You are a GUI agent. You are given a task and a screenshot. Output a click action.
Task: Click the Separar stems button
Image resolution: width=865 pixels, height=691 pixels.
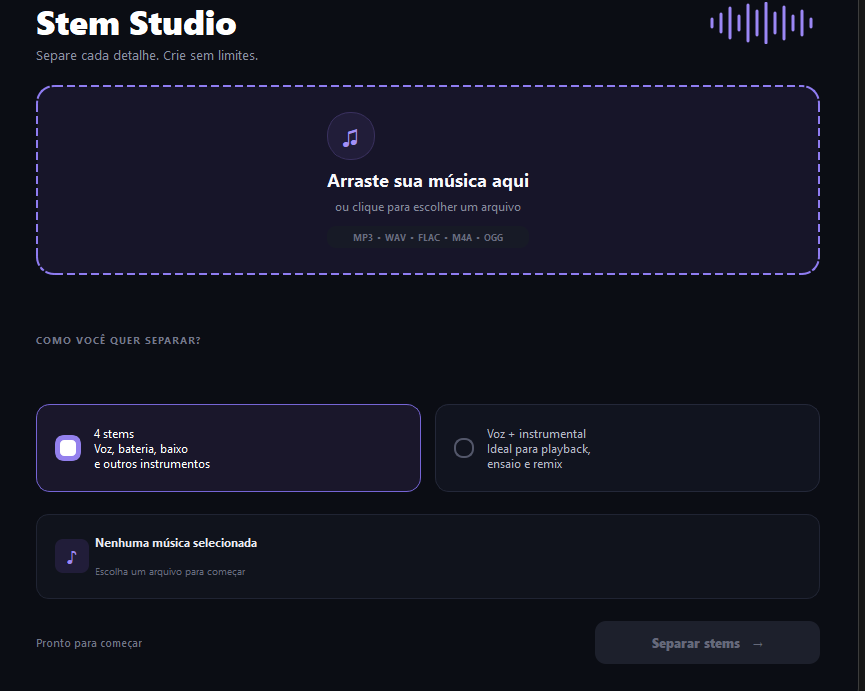(707, 643)
